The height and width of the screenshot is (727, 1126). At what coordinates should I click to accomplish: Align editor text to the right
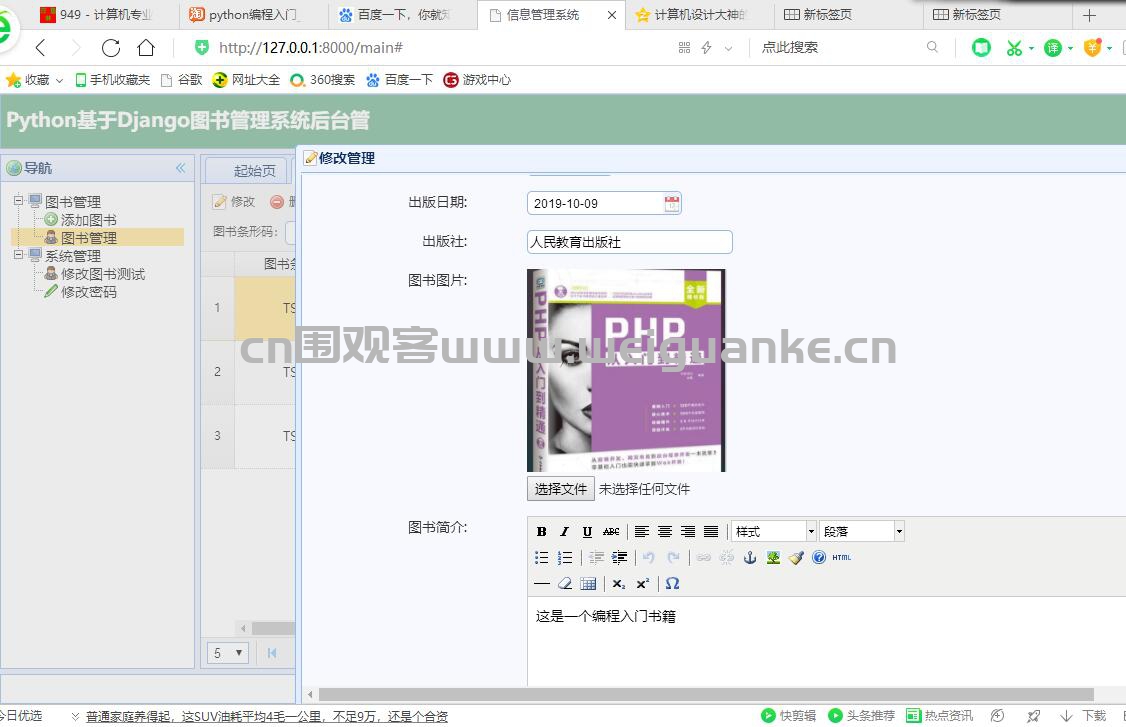[x=688, y=532]
